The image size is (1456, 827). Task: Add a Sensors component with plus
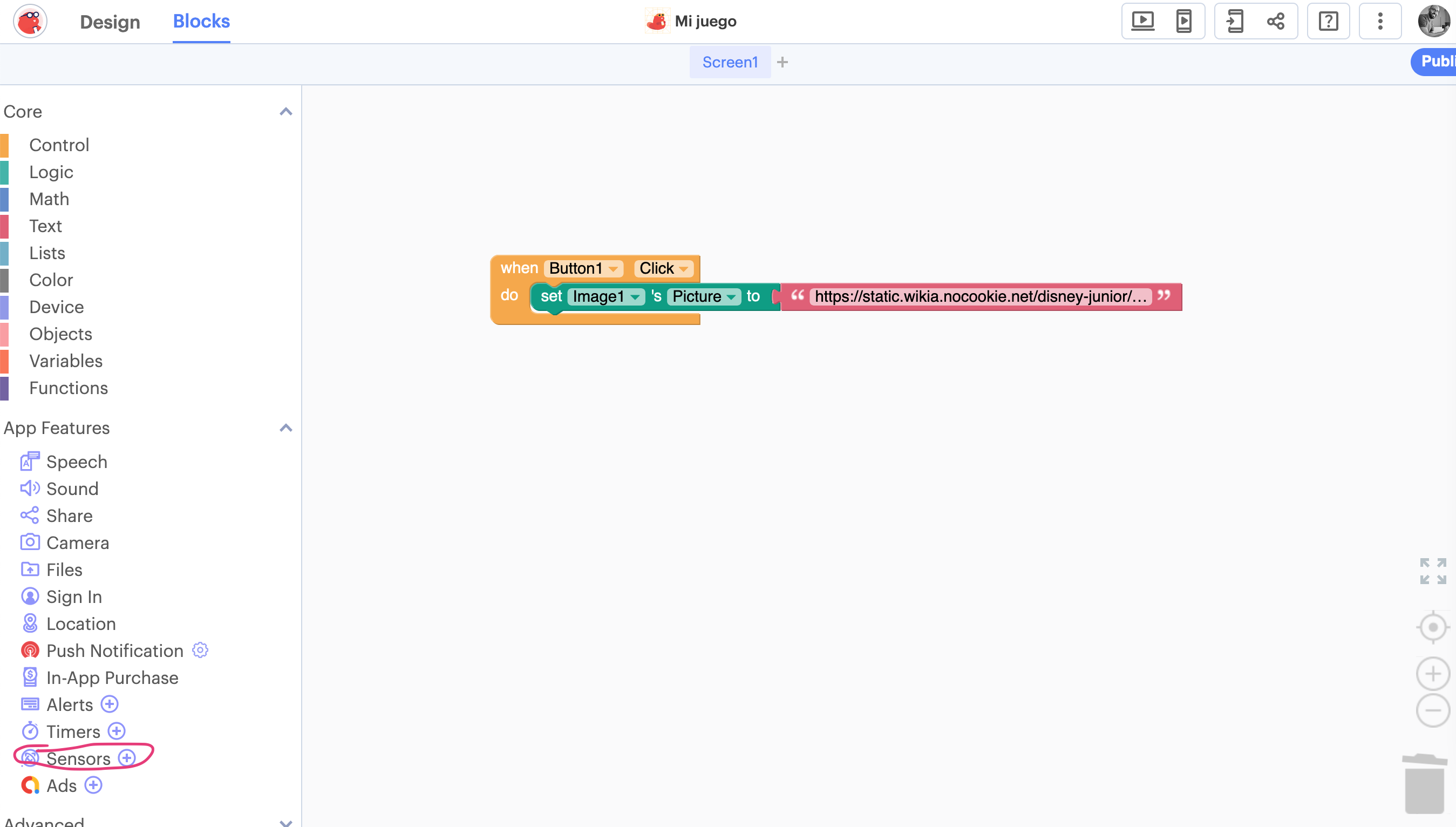click(127, 758)
